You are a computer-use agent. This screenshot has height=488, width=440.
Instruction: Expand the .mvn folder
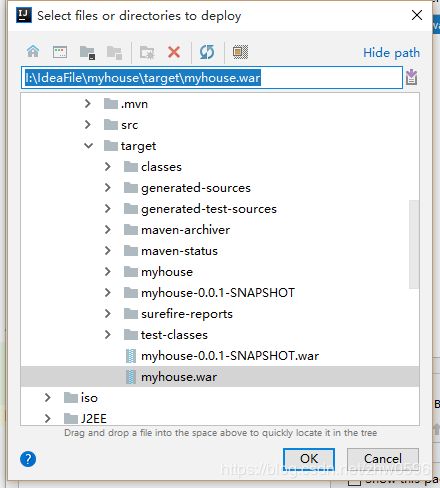88,104
